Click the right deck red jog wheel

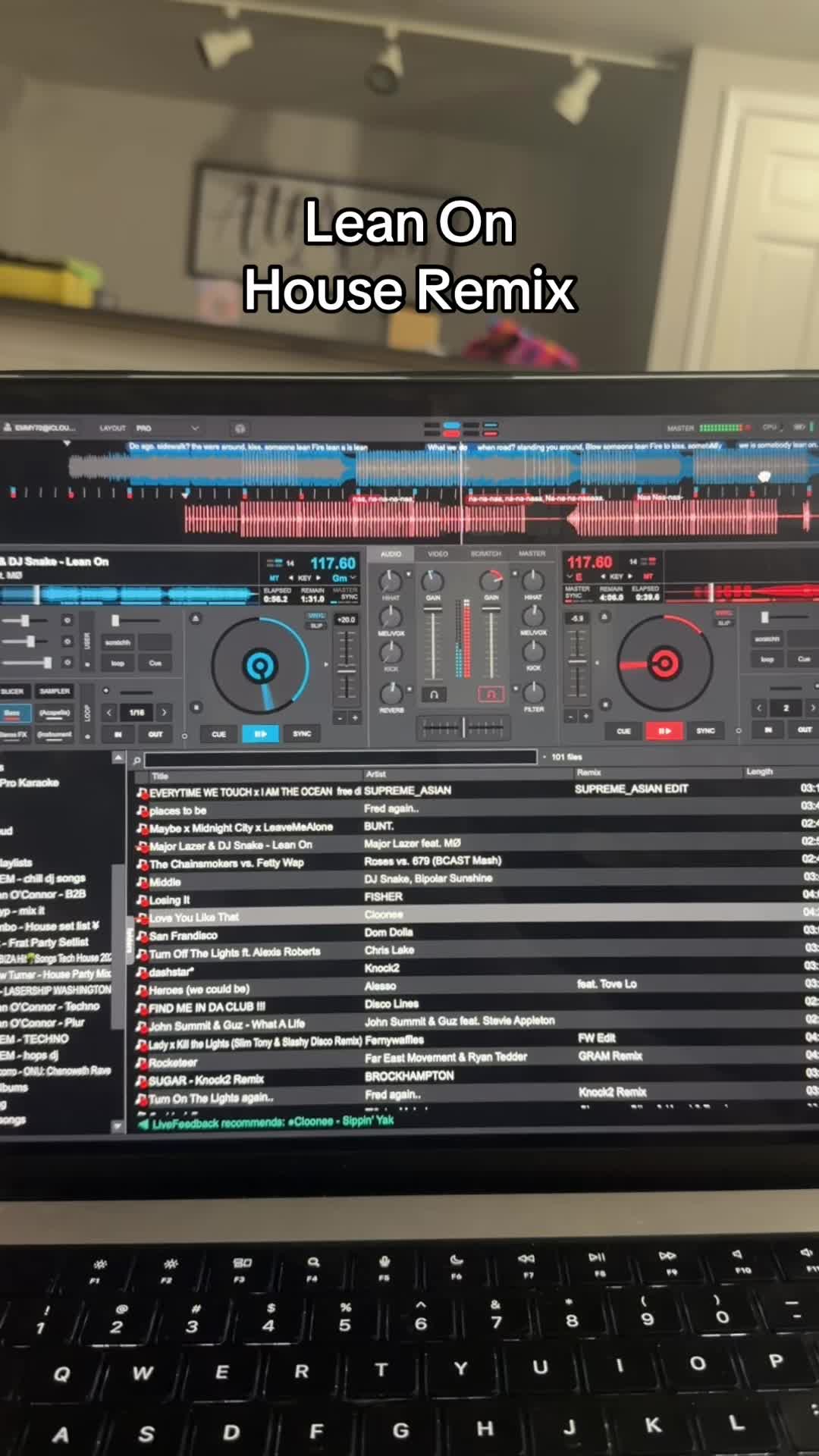[x=664, y=664]
